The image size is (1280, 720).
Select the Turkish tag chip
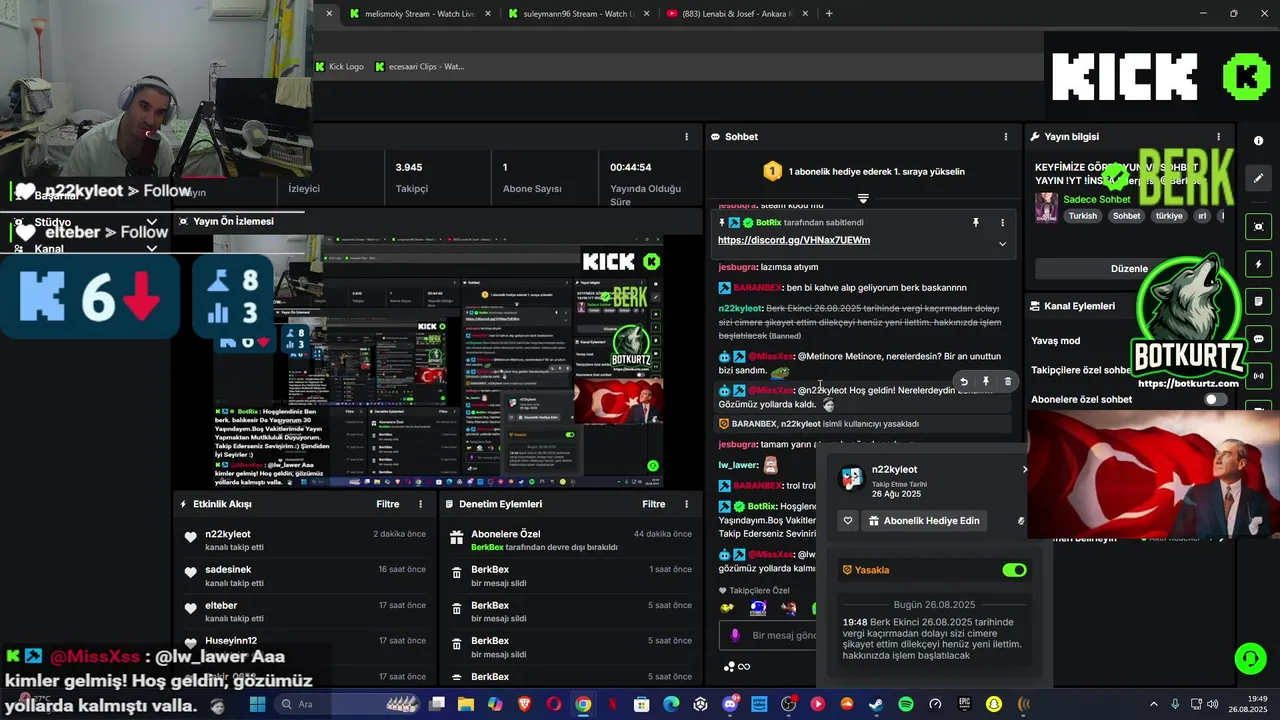1083,216
